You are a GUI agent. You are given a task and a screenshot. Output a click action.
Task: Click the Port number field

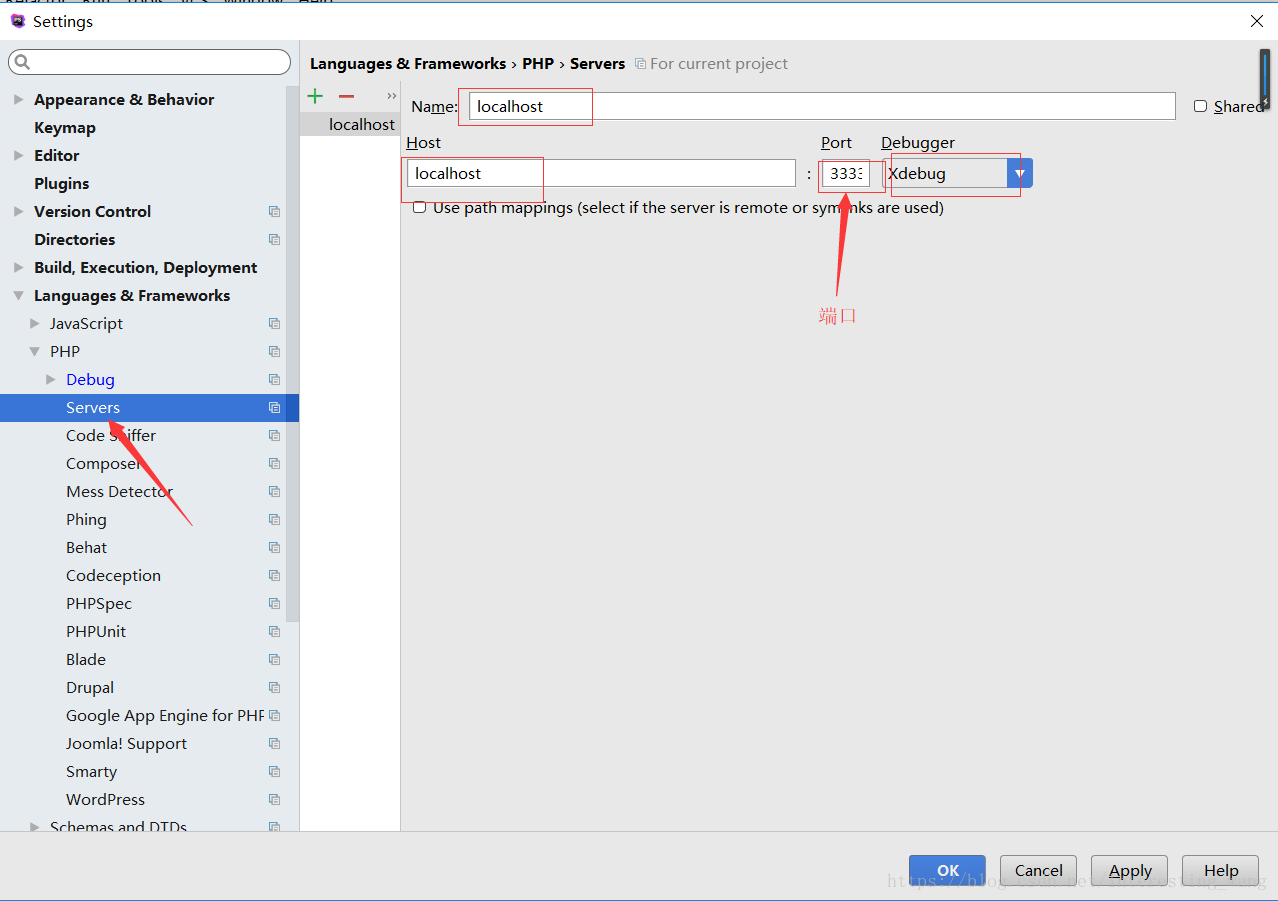tap(846, 173)
